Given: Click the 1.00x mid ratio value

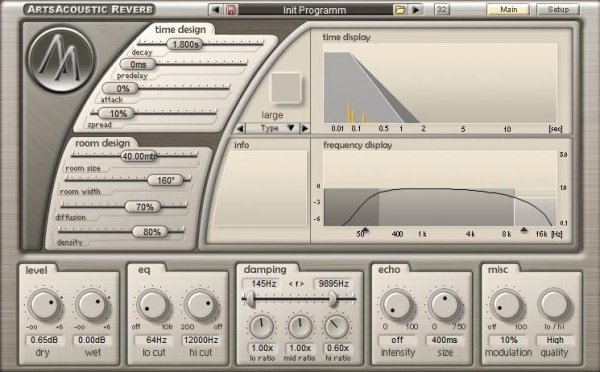Looking at the screenshot, I should tap(300, 348).
